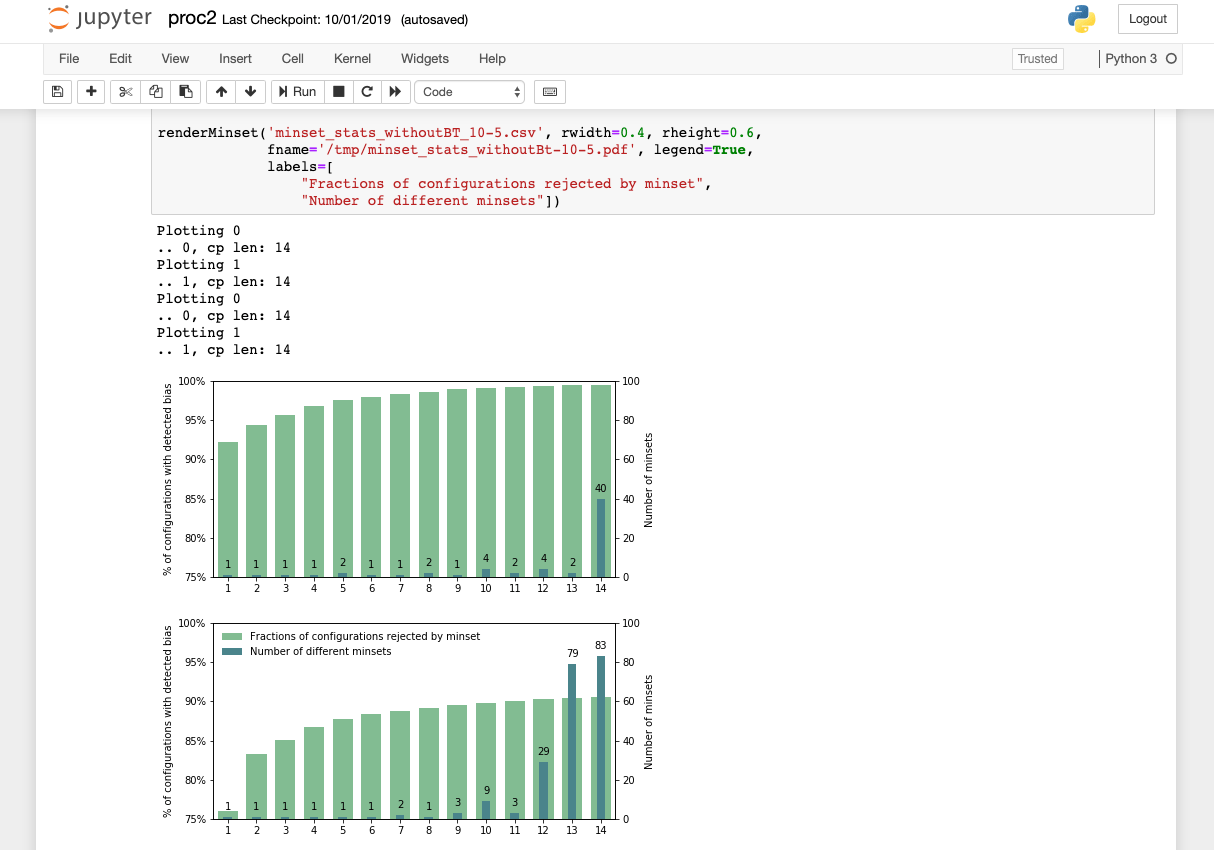Log out of Jupyter
Image resolution: width=1214 pixels, height=850 pixels.
click(x=1147, y=18)
